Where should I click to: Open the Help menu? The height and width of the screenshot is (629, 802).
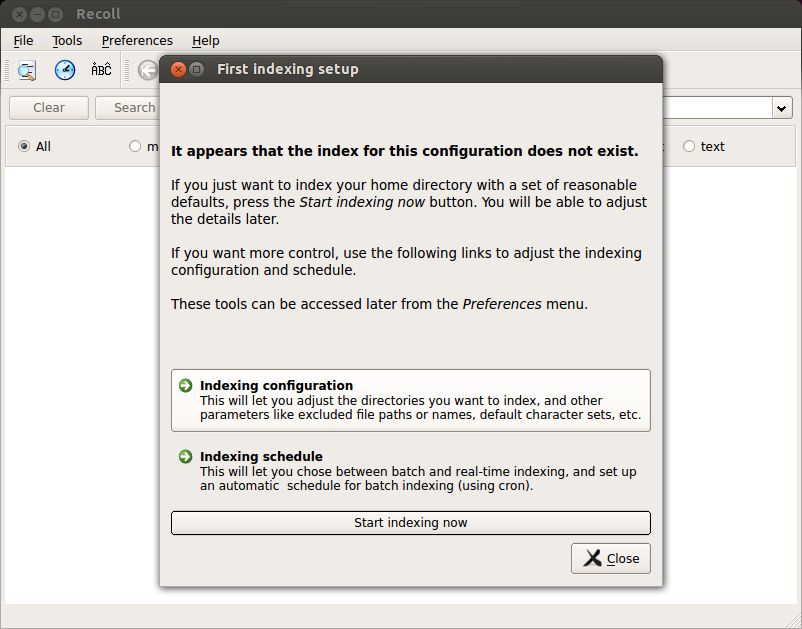coord(206,40)
